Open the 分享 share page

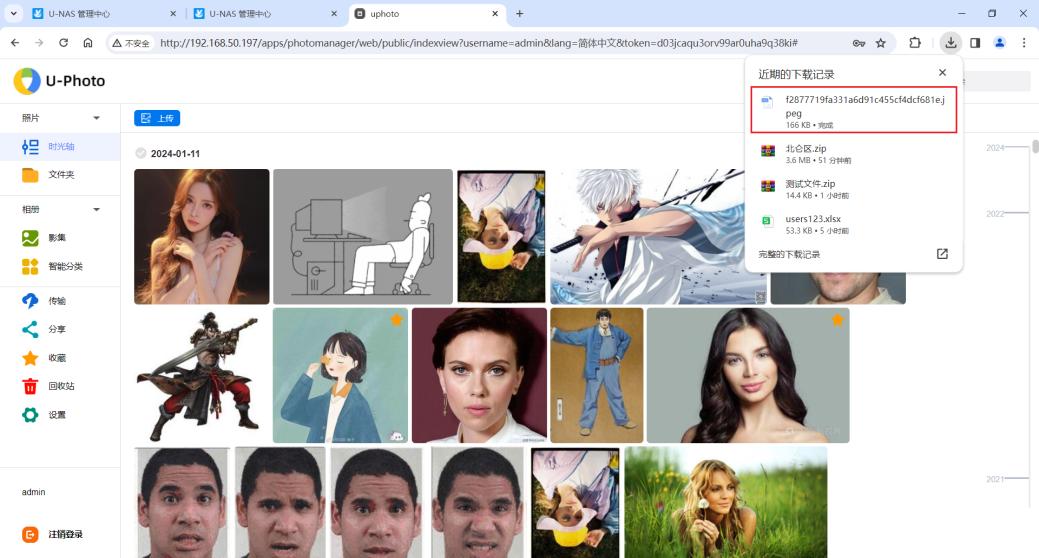pyautogui.click(x=57, y=329)
